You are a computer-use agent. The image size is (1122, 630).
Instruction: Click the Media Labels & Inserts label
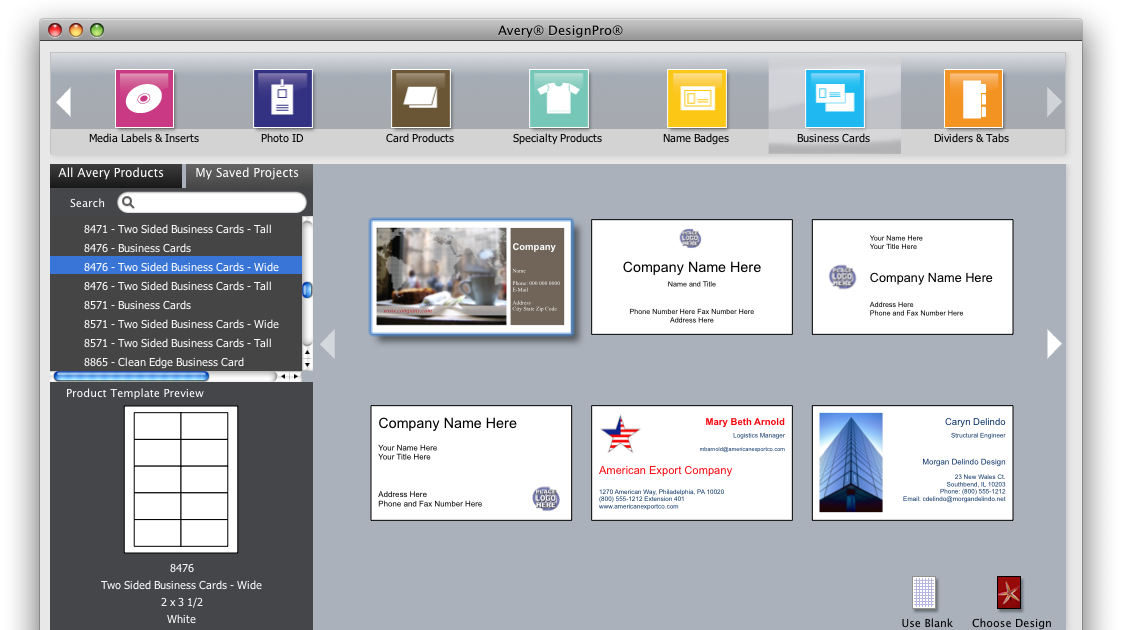click(x=144, y=138)
